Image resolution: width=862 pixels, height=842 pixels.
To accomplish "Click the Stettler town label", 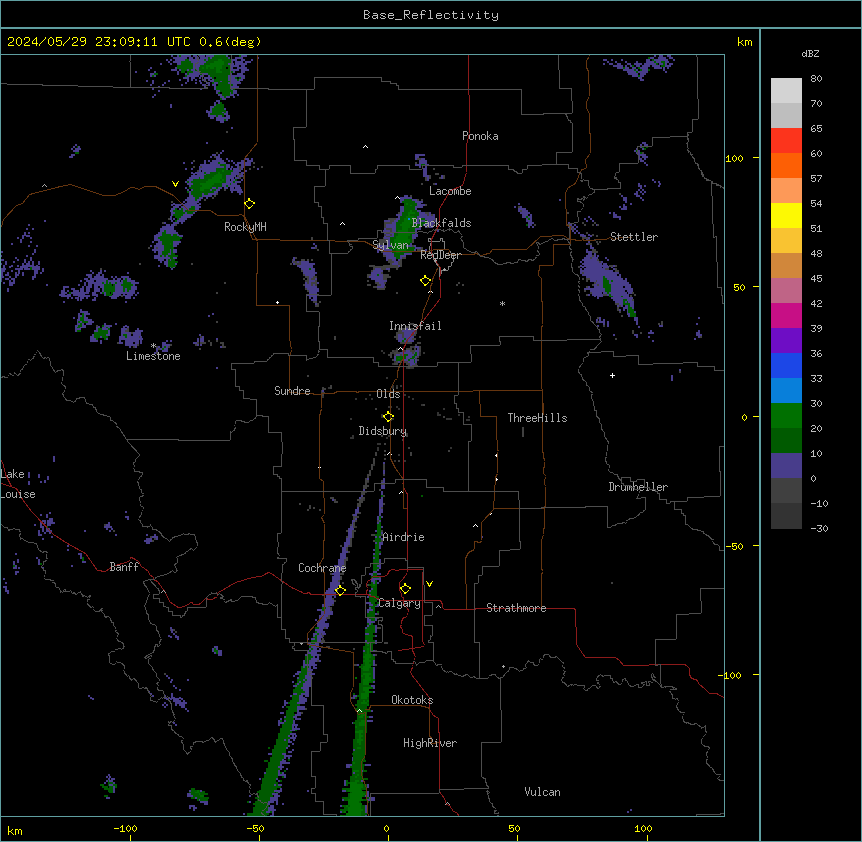I will coord(634,237).
